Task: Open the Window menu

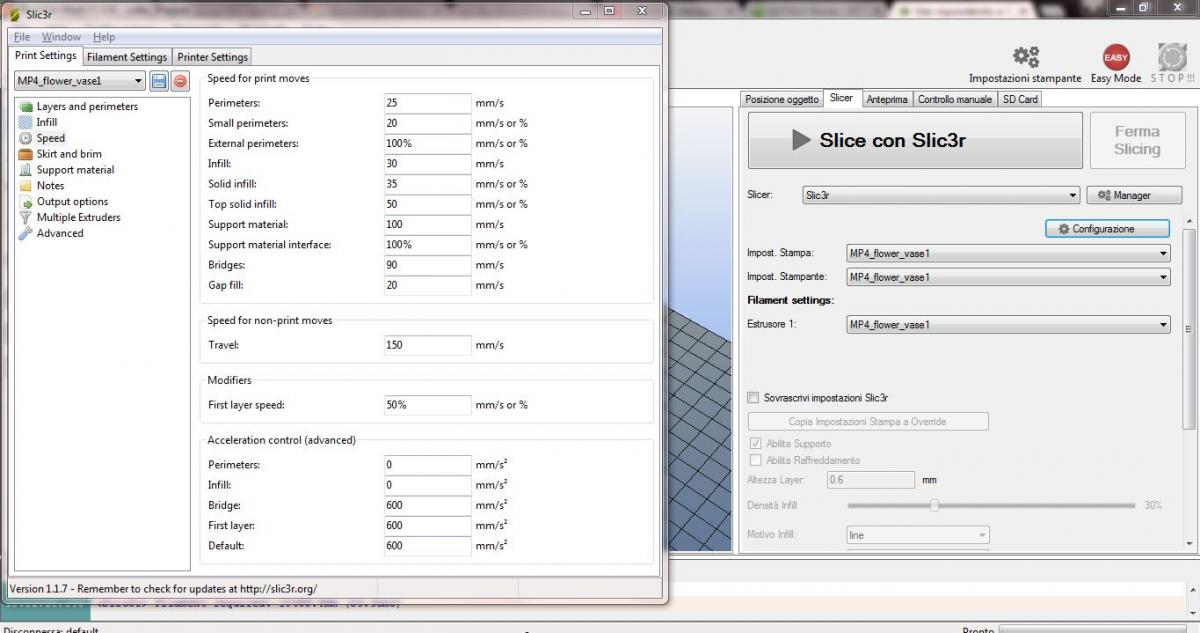Action: [x=61, y=37]
